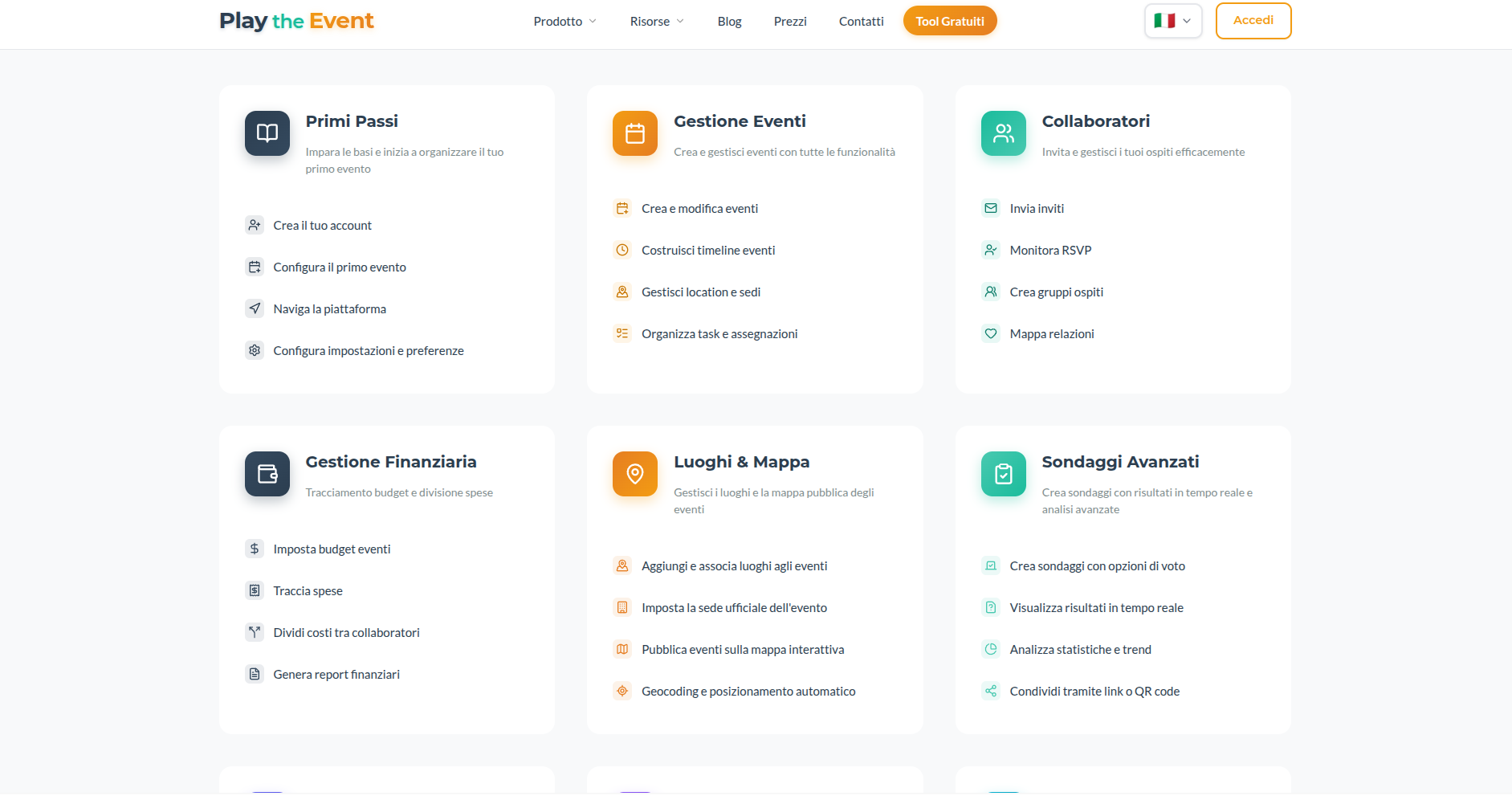1512x796 pixels.
Task: Click the navigation arrow icon beside Naviga la piattaforma
Action: point(255,308)
